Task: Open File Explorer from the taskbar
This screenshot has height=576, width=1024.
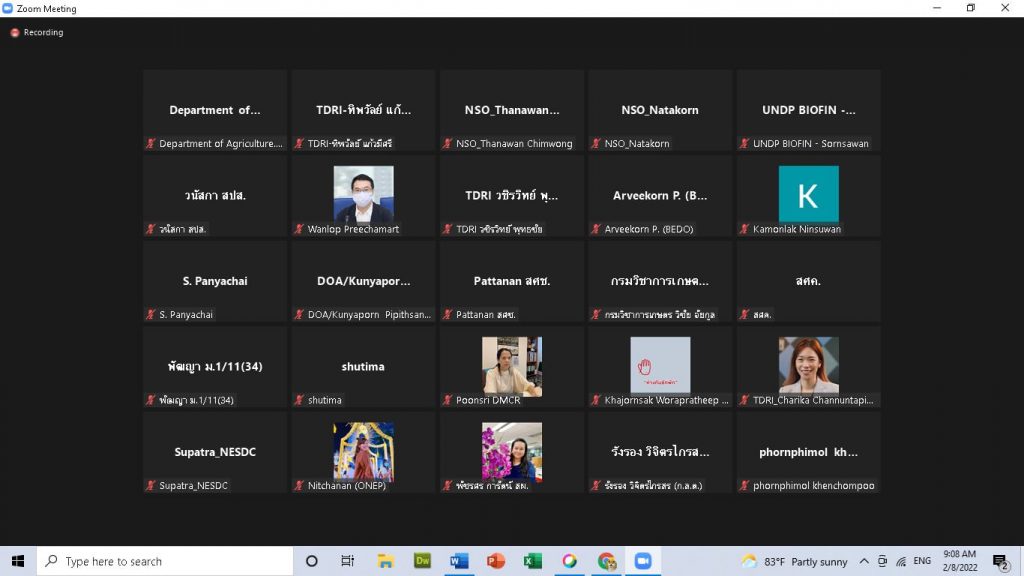Action: click(385, 561)
